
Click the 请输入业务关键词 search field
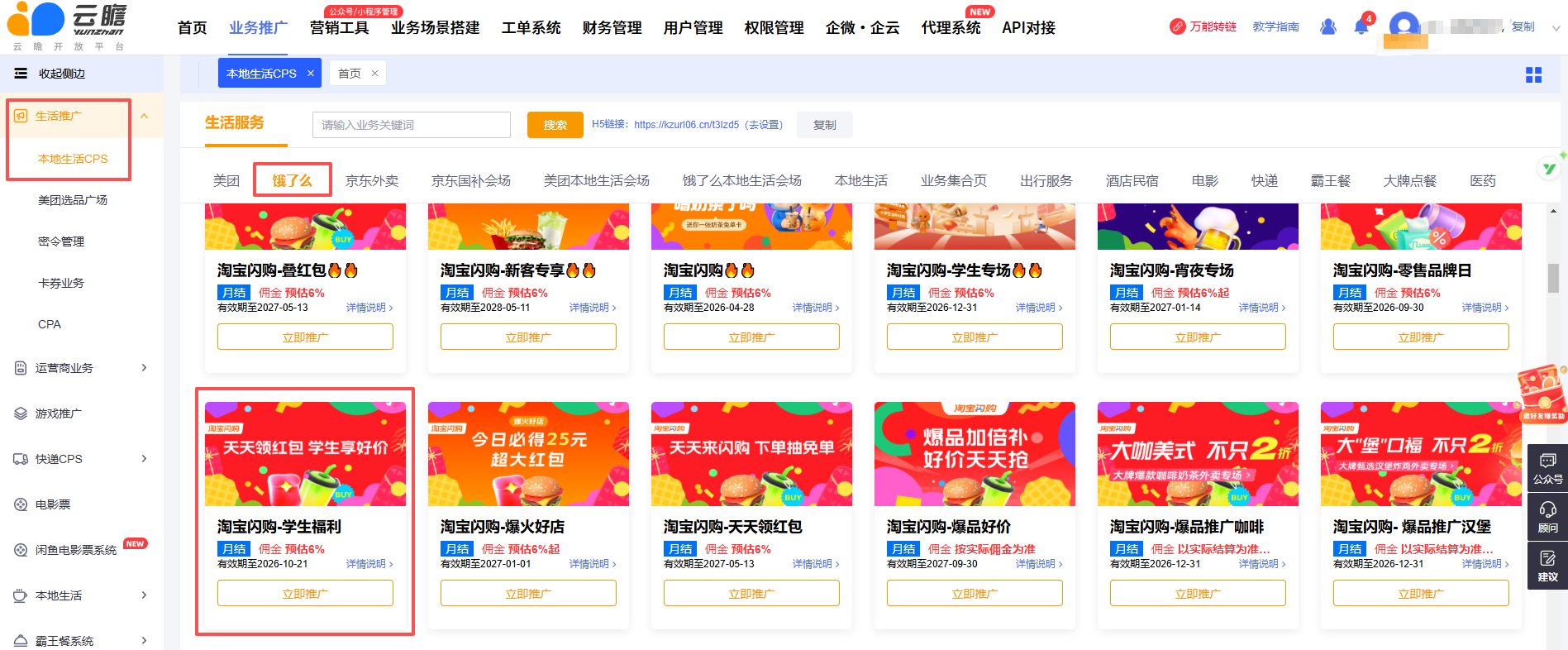coord(412,125)
